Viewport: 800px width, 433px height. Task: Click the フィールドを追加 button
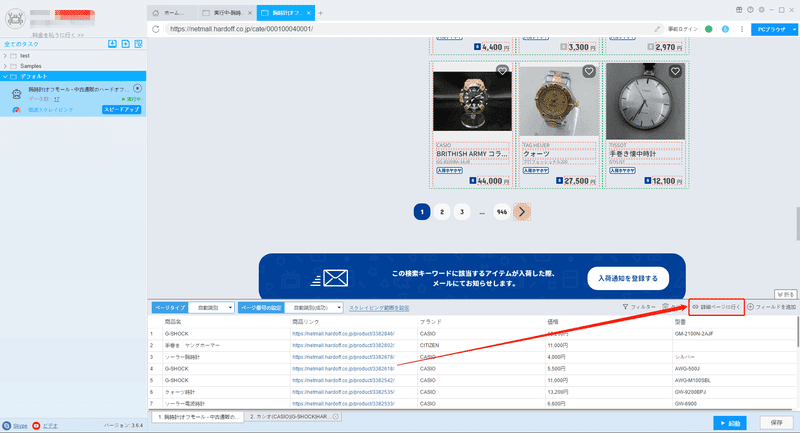[x=772, y=307]
